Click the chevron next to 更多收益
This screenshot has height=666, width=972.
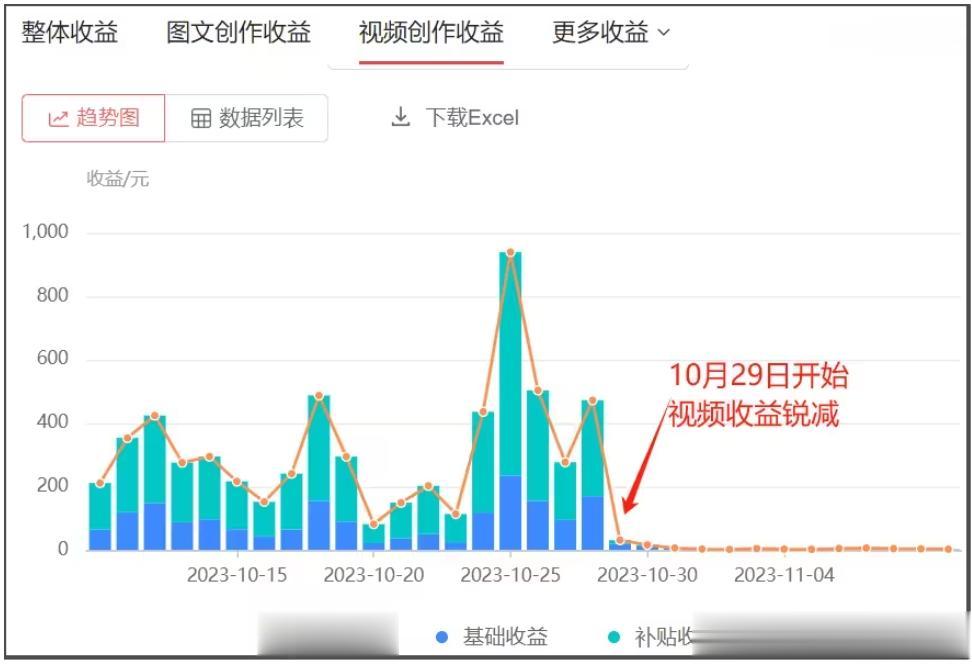(663, 32)
